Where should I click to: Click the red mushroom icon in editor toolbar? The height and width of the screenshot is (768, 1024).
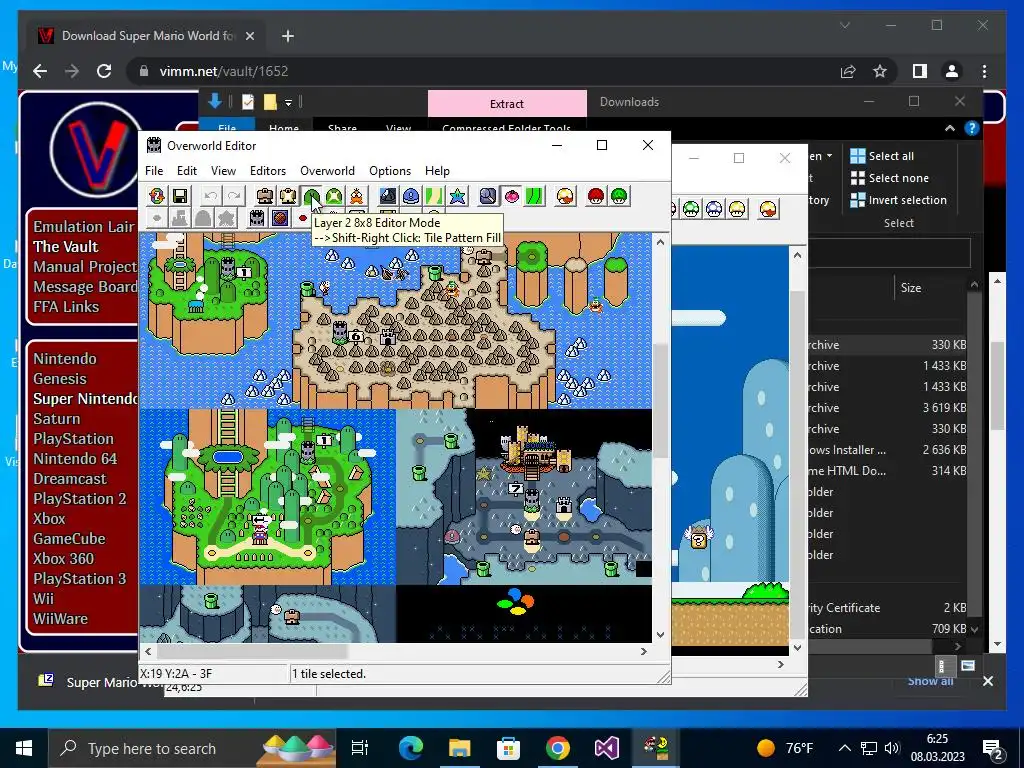click(596, 196)
